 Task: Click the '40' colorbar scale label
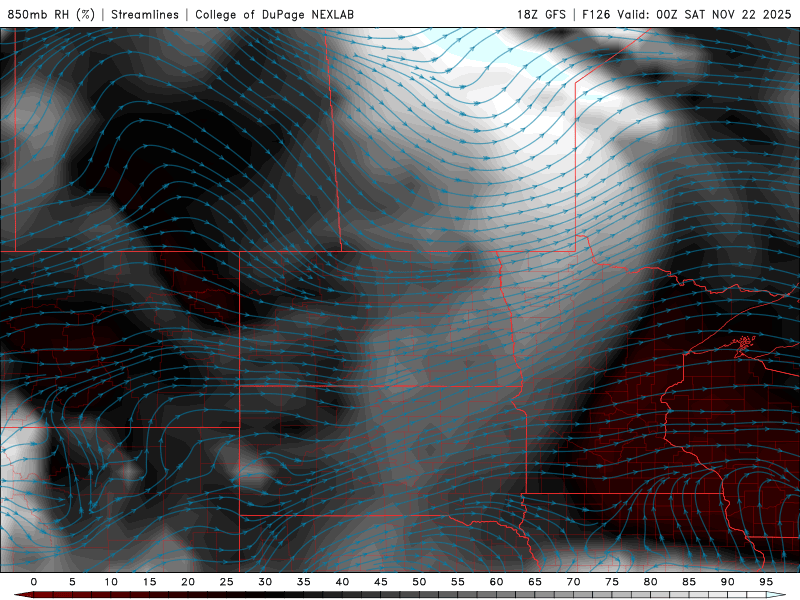pos(342,582)
